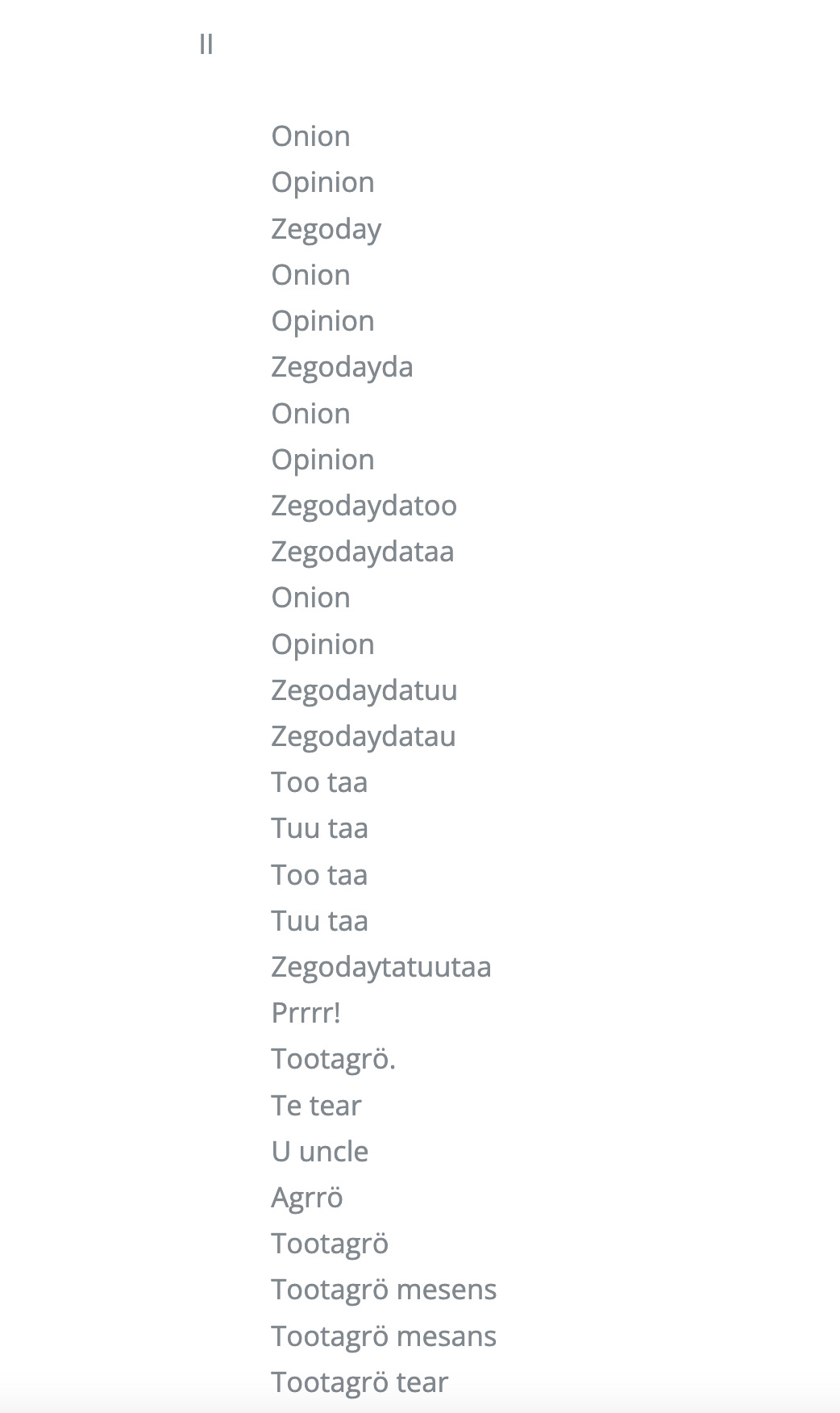Click "Tuu taa" directly above "Zegodaytatuutaa"
This screenshot has height=1413, width=840.
coord(319,922)
